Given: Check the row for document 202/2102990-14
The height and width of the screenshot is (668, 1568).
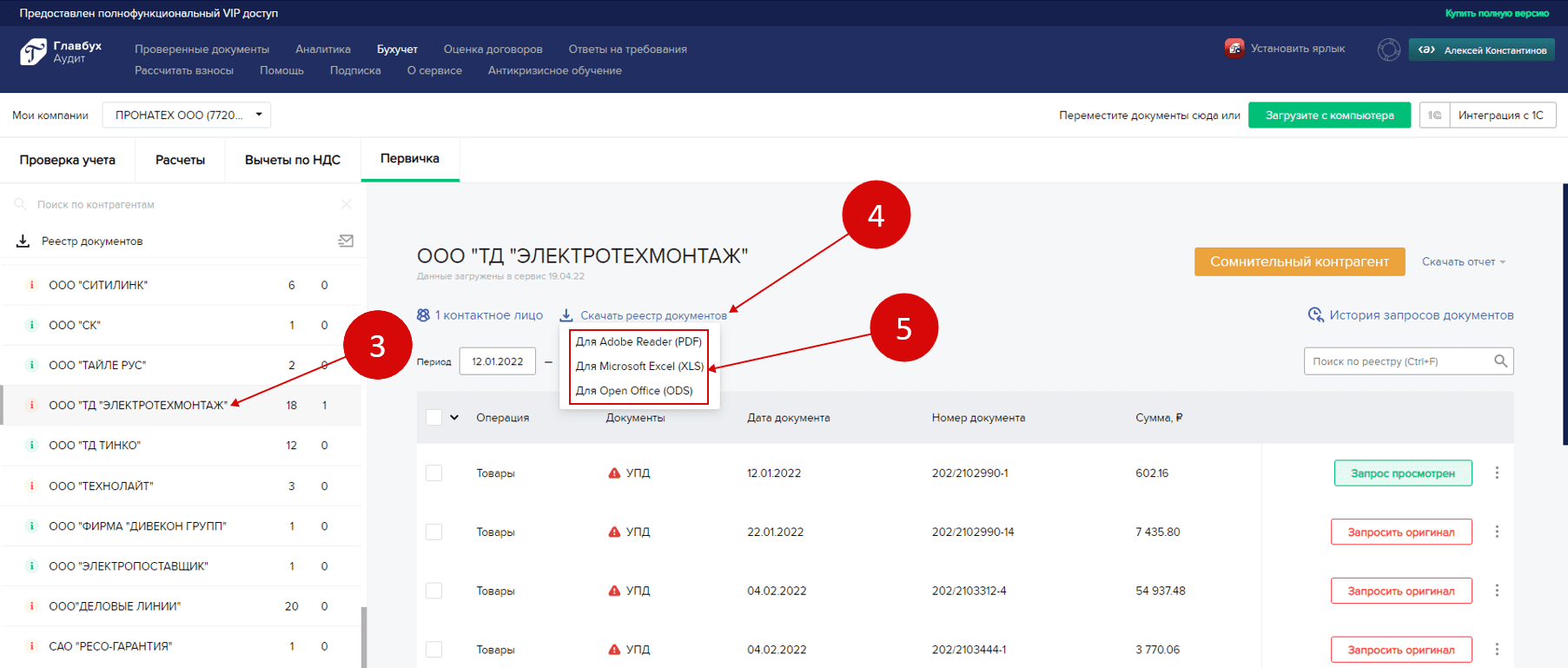Looking at the screenshot, I should (x=434, y=532).
